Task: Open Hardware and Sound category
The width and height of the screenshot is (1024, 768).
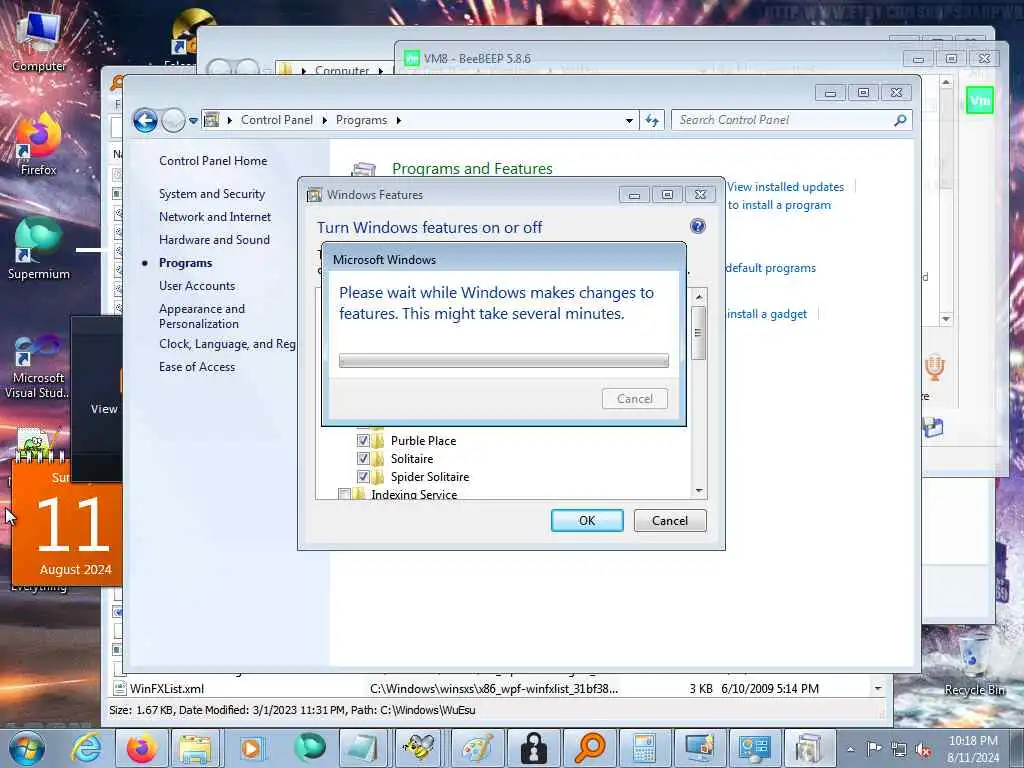Action: (214, 240)
